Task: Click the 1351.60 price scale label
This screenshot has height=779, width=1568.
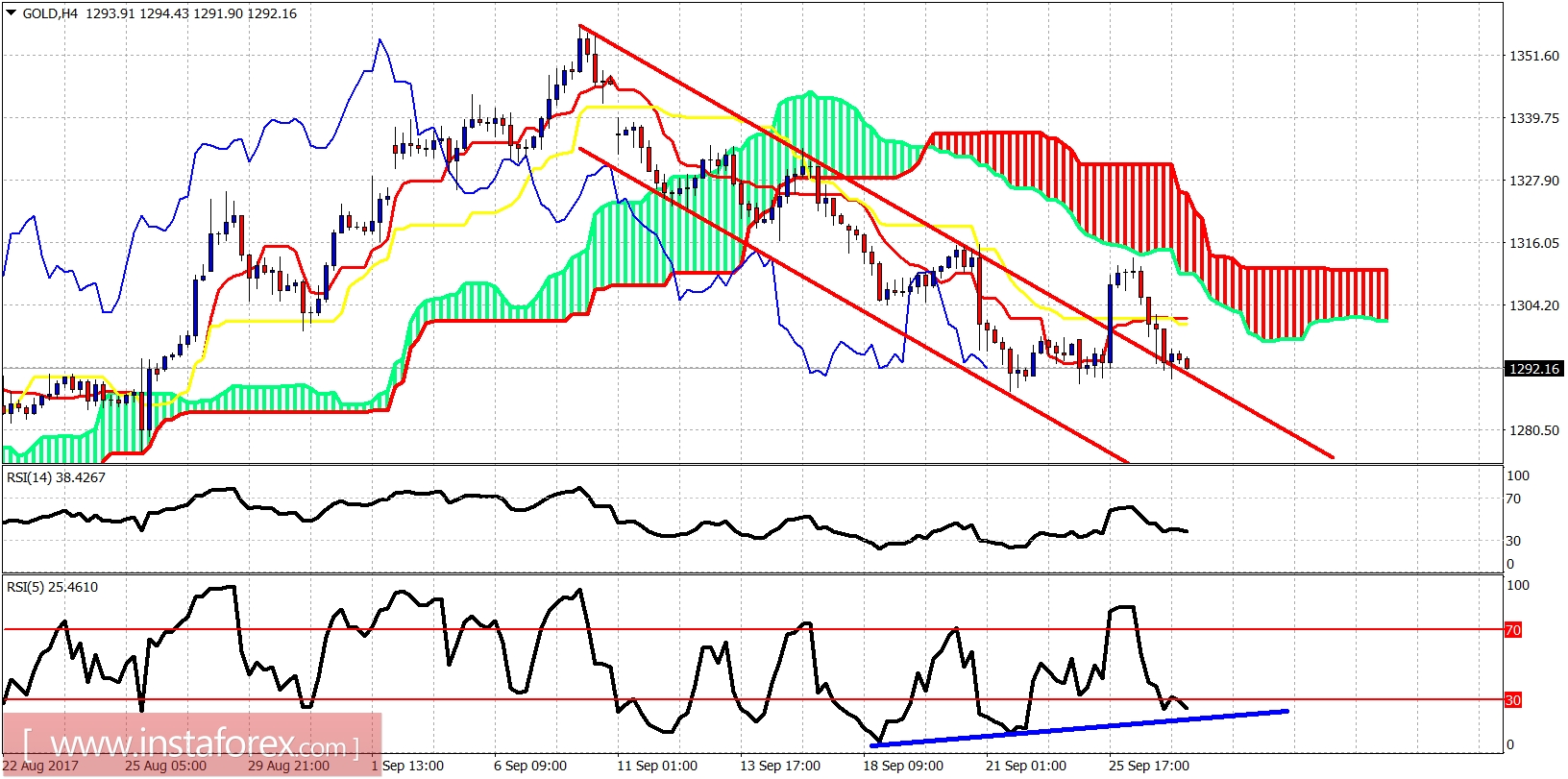Action: (1534, 56)
